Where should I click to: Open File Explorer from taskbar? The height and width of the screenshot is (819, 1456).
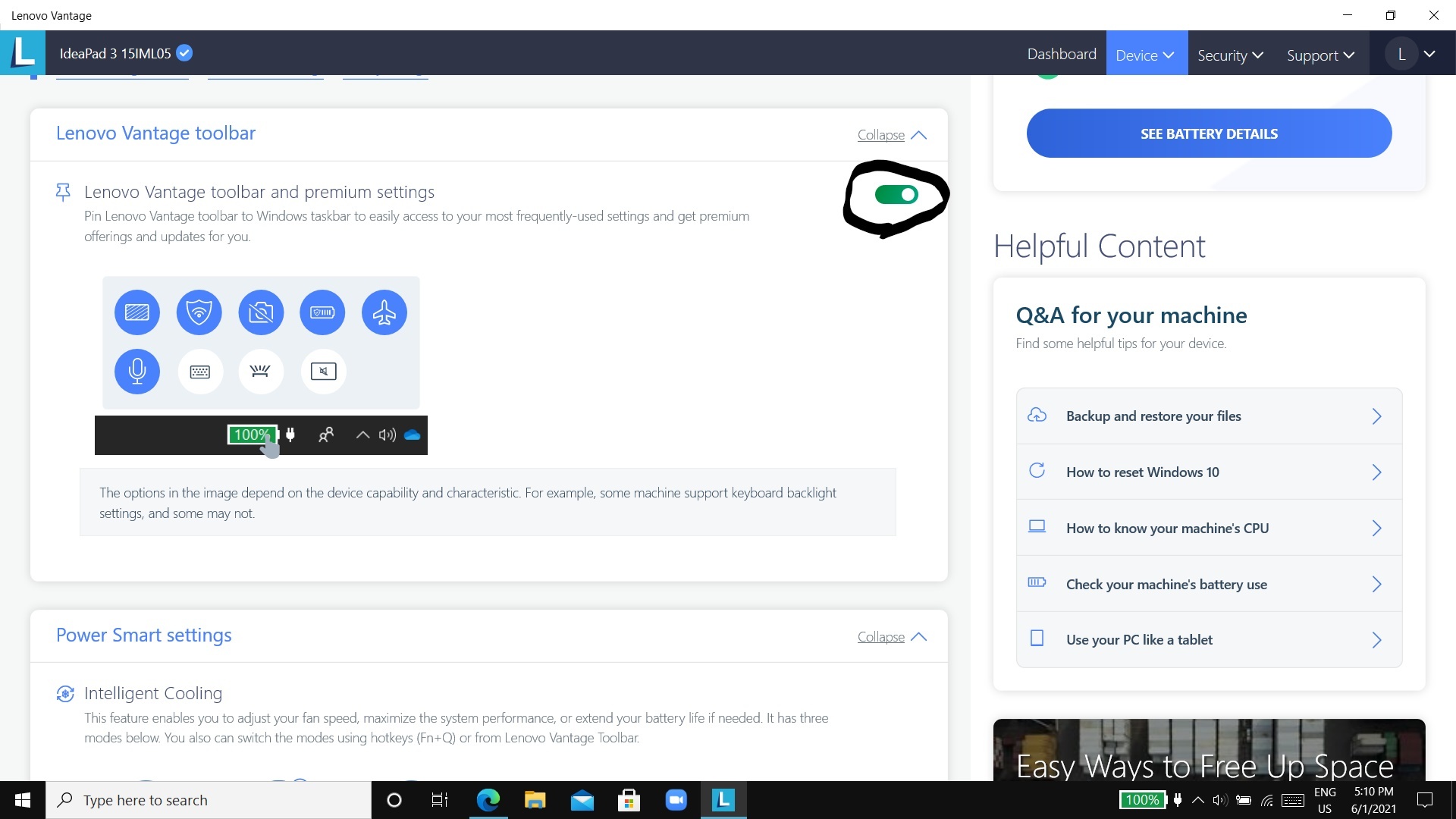pyautogui.click(x=535, y=800)
